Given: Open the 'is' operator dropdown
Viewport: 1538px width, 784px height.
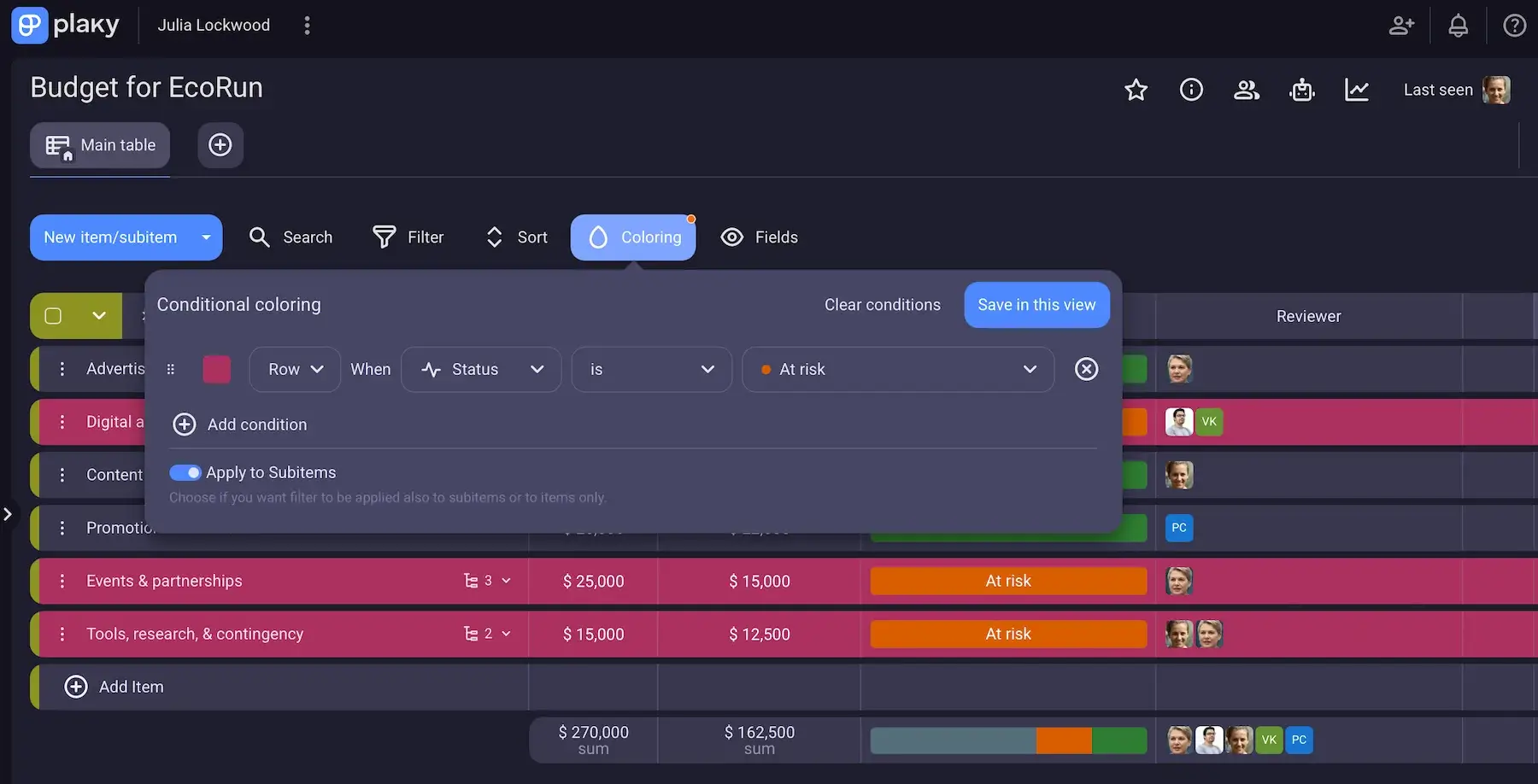Looking at the screenshot, I should click(x=652, y=369).
